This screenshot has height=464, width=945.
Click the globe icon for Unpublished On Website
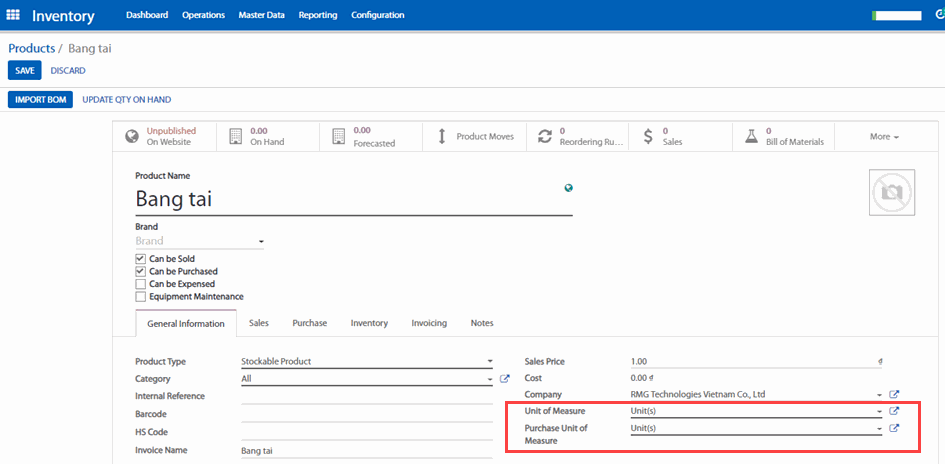132,136
